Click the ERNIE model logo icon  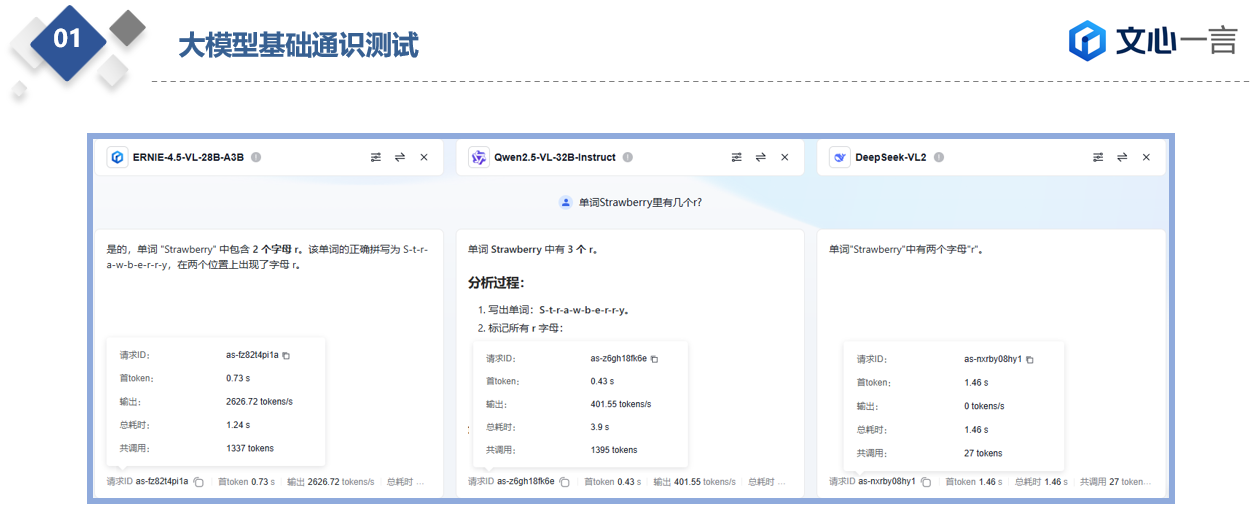pos(118,157)
